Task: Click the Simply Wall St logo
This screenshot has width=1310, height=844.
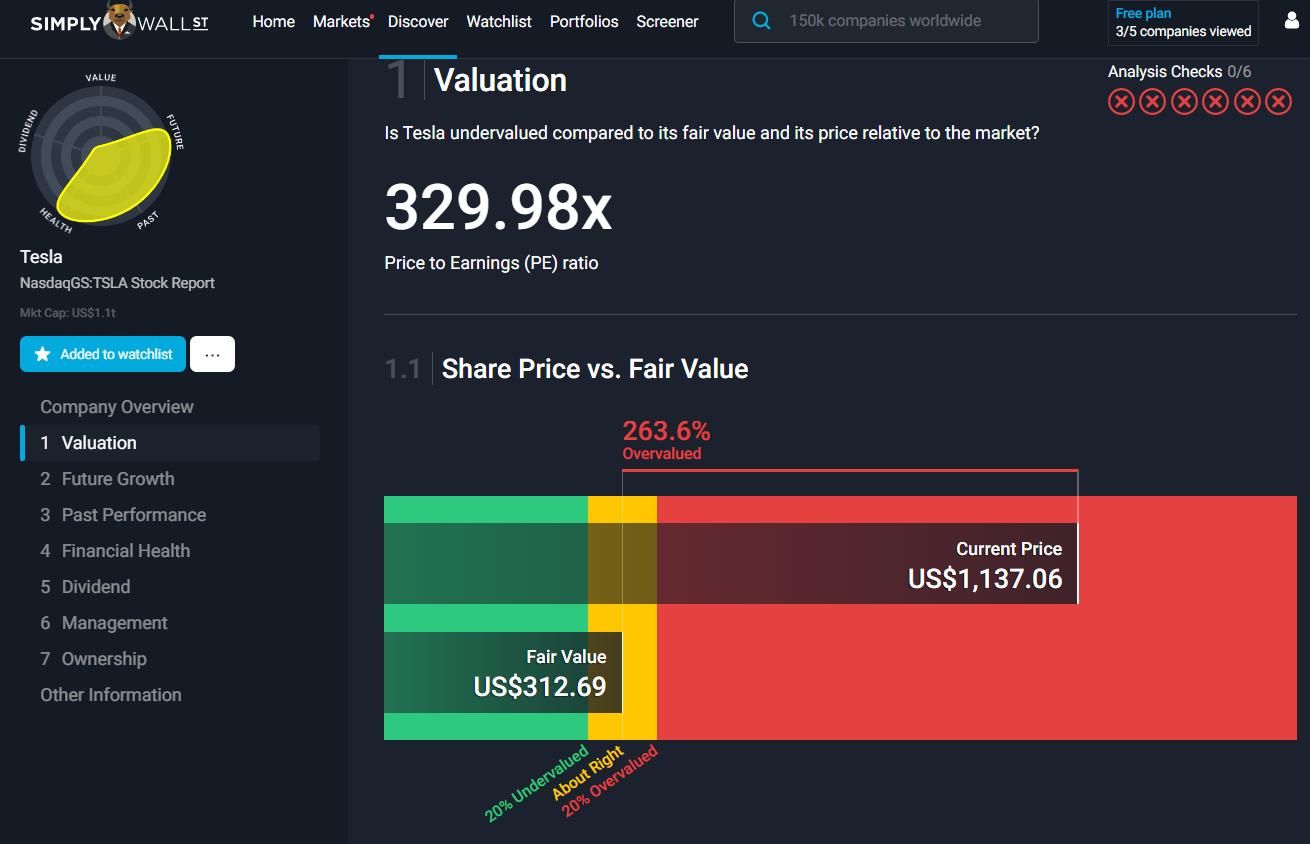Action: (x=119, y=21)
